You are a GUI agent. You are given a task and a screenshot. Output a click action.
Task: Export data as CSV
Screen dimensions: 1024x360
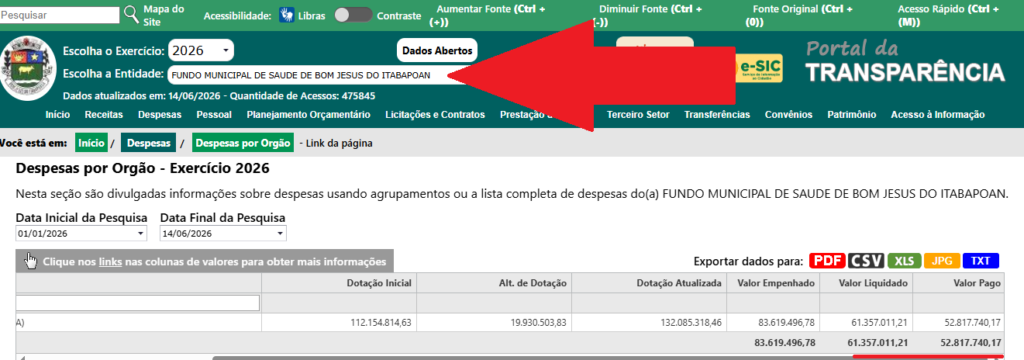866,261
